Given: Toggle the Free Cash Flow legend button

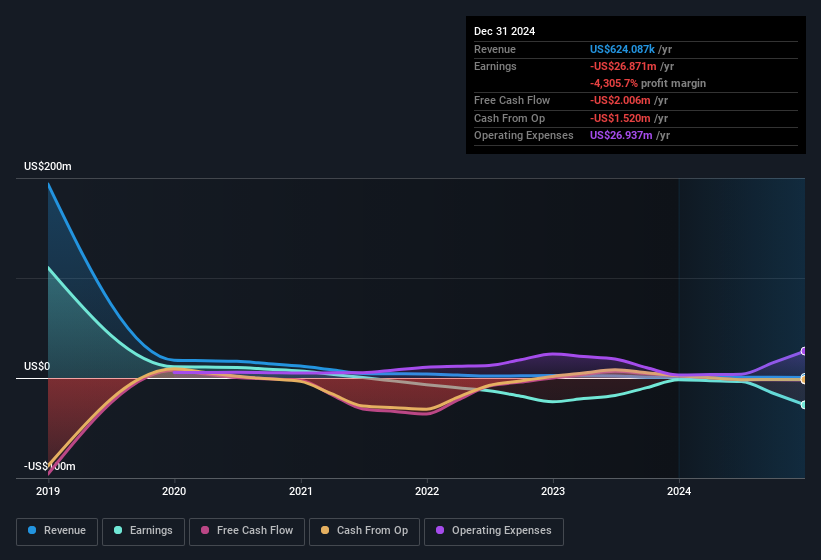Looking at the screenshot, I should 247,531.
